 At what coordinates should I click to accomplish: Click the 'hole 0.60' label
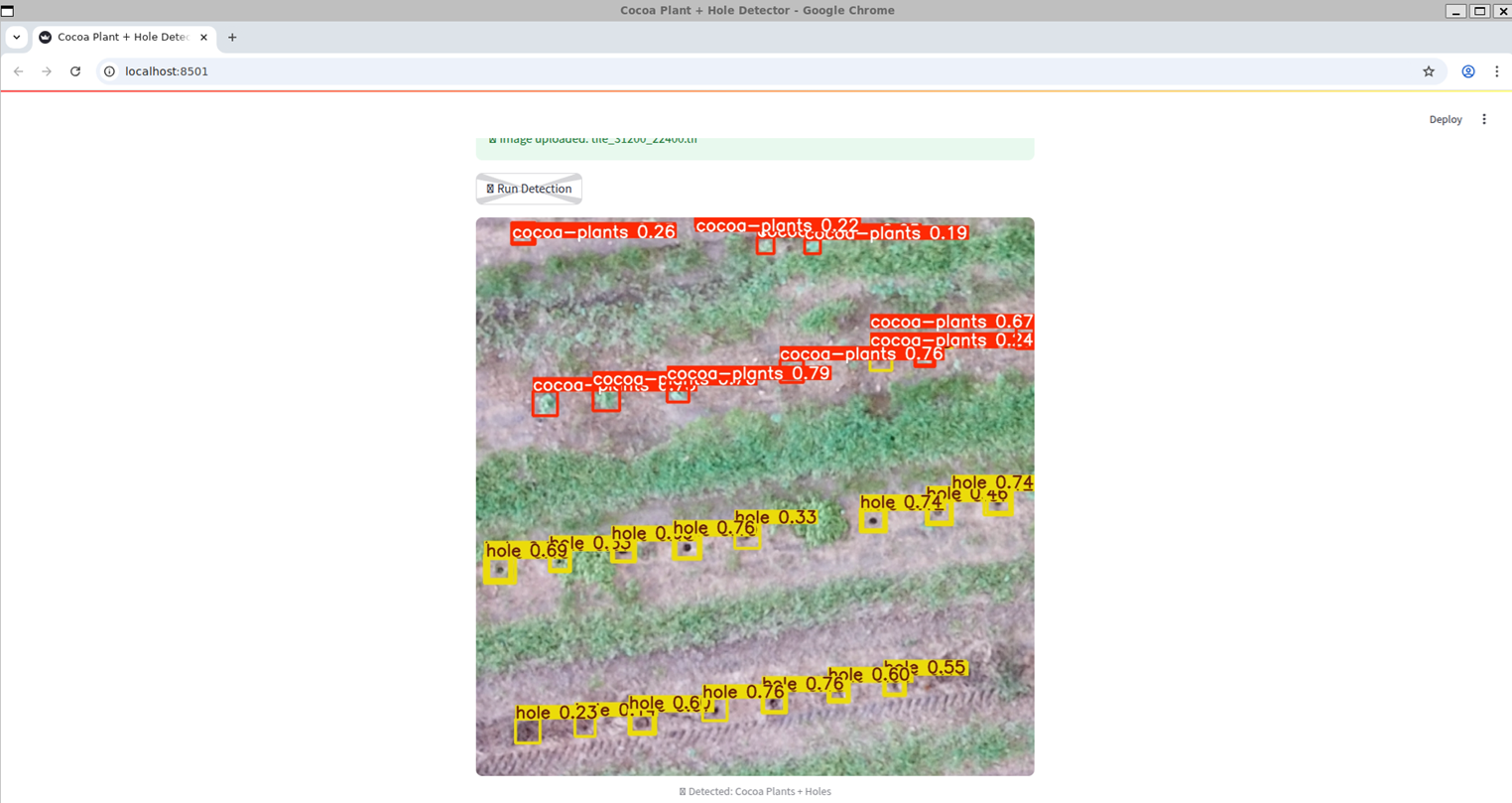pyautogui.click(x=869, y=675)
